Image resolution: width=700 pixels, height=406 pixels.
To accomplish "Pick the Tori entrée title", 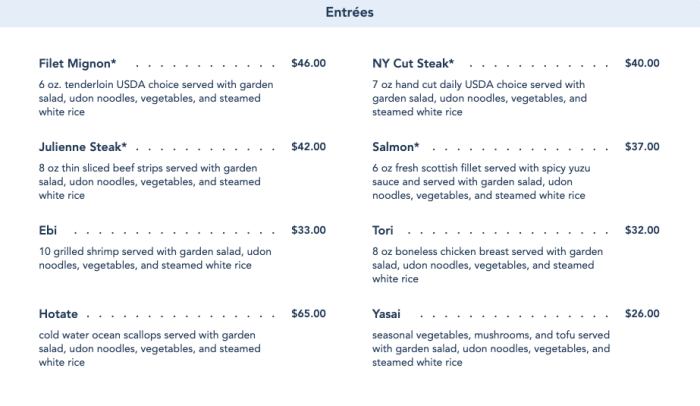I will [385, 230].
